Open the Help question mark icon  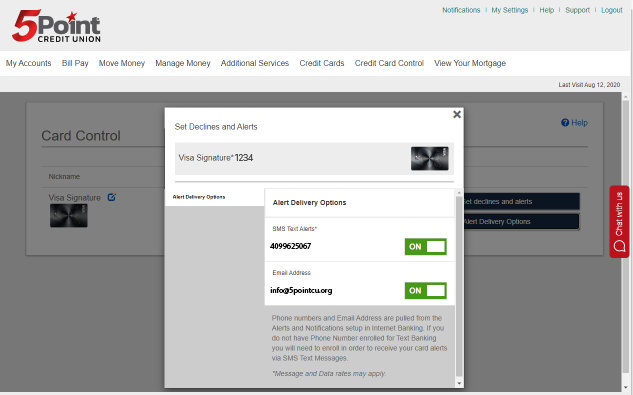565,123
